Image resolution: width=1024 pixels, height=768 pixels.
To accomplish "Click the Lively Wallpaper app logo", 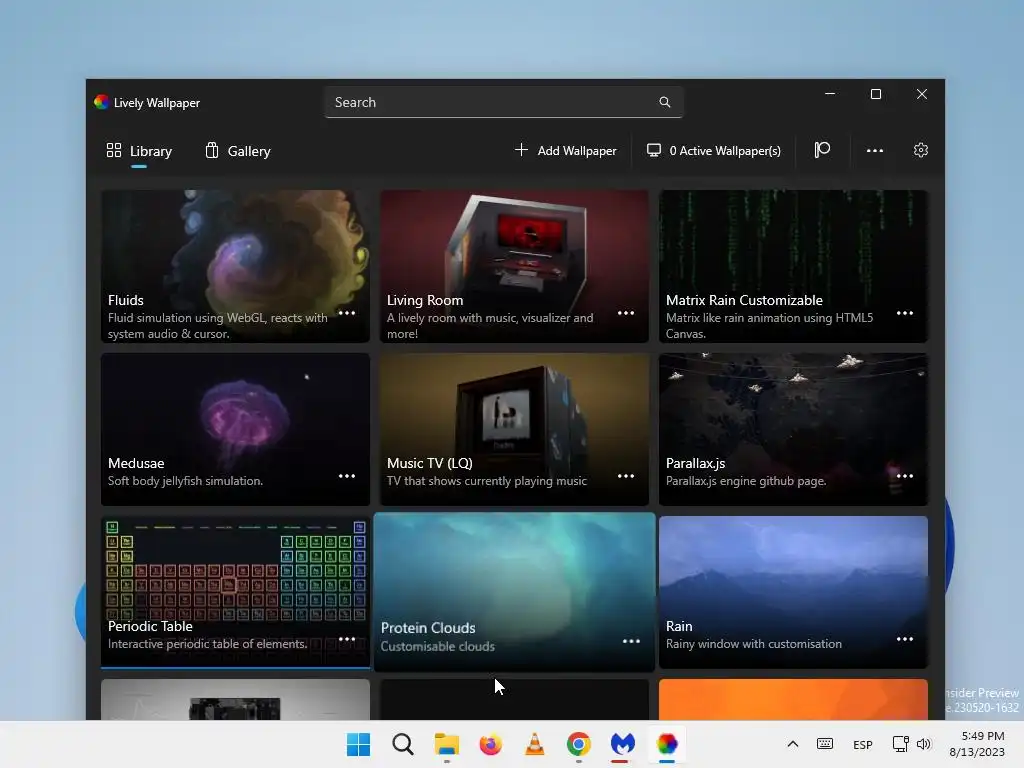I will pyautogui.click(x=101, y=102).
